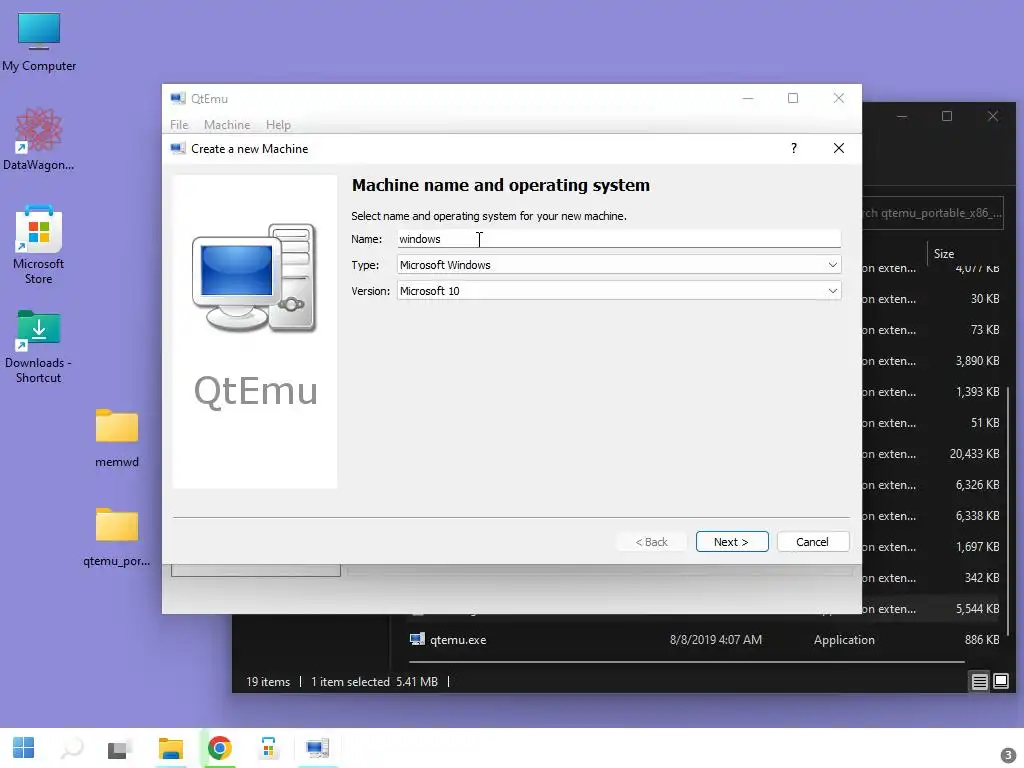This screenshot has width=1024, height=768.
Task: Click the Windows Start button
Action: 24,748
